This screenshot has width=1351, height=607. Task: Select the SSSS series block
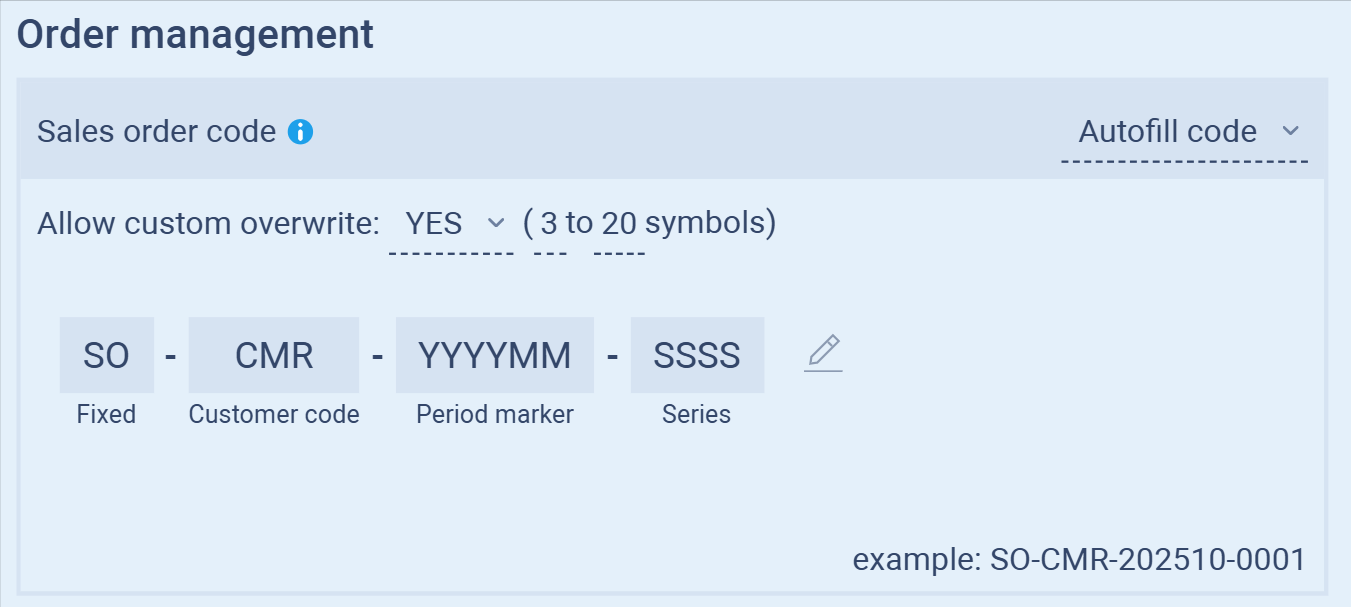pos(697,355)
